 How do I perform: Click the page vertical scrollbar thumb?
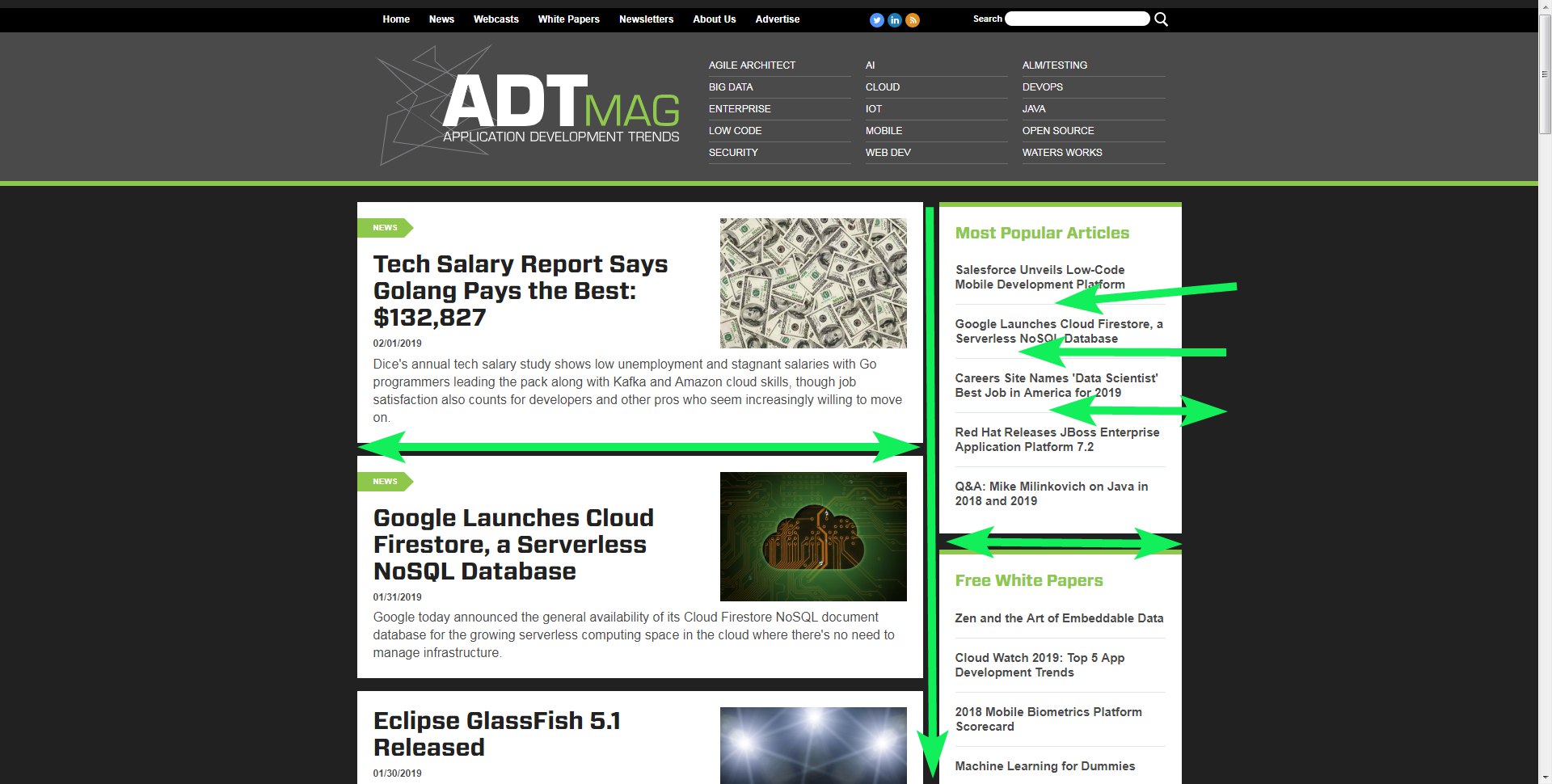(1545, 74)
